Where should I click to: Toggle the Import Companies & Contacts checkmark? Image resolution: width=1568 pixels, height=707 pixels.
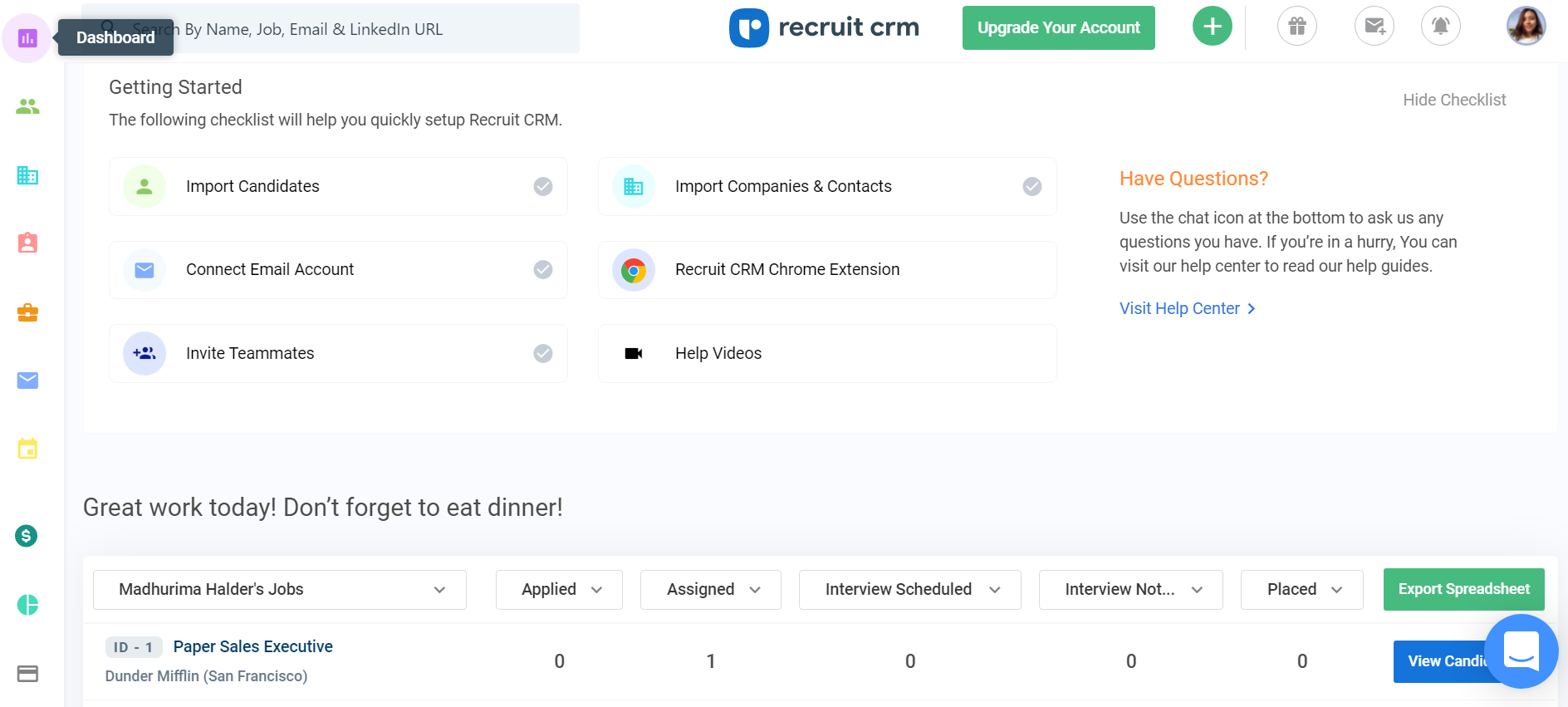pos(1032,186)
